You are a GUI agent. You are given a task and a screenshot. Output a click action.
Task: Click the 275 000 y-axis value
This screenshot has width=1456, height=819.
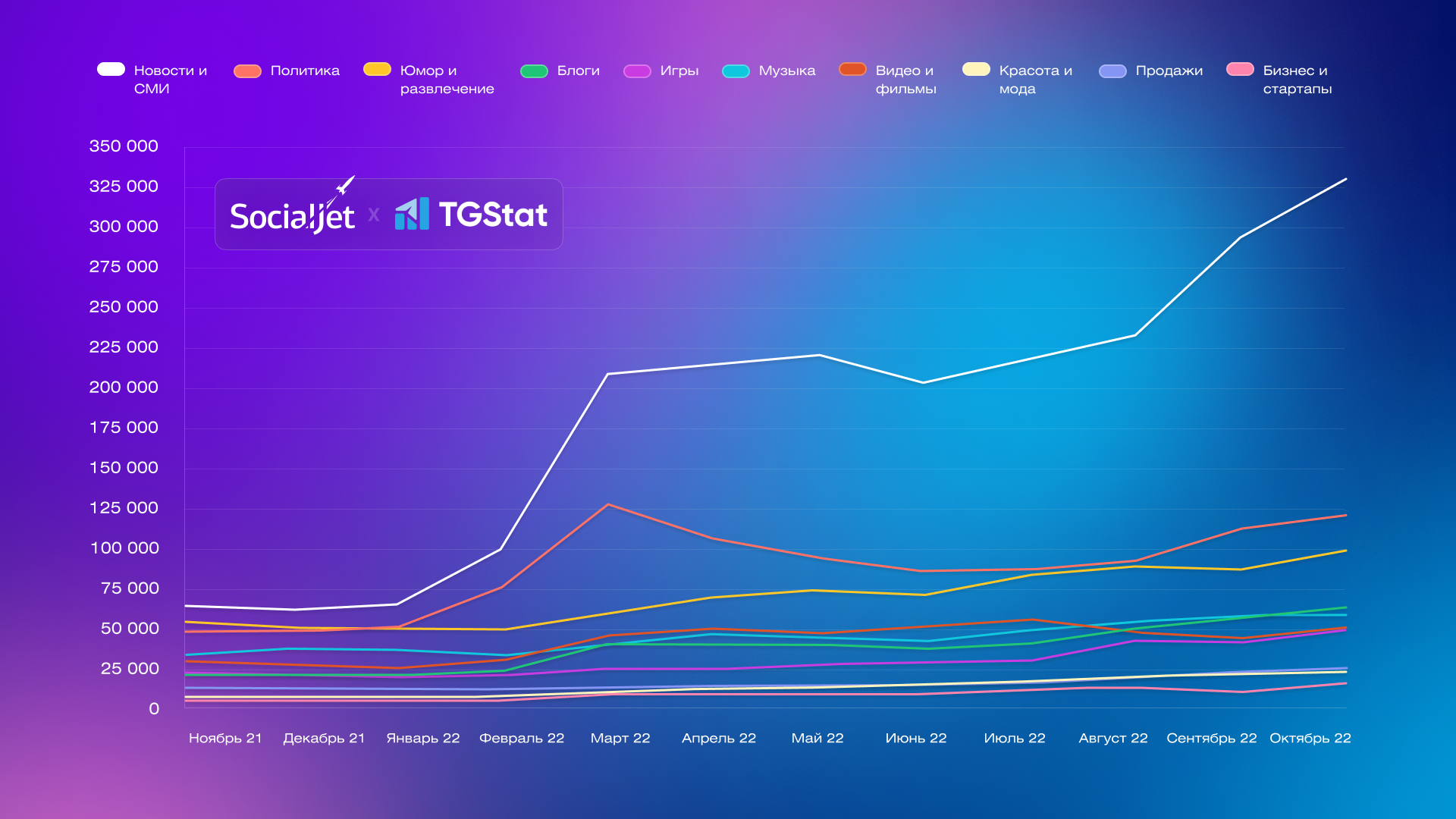124,266
